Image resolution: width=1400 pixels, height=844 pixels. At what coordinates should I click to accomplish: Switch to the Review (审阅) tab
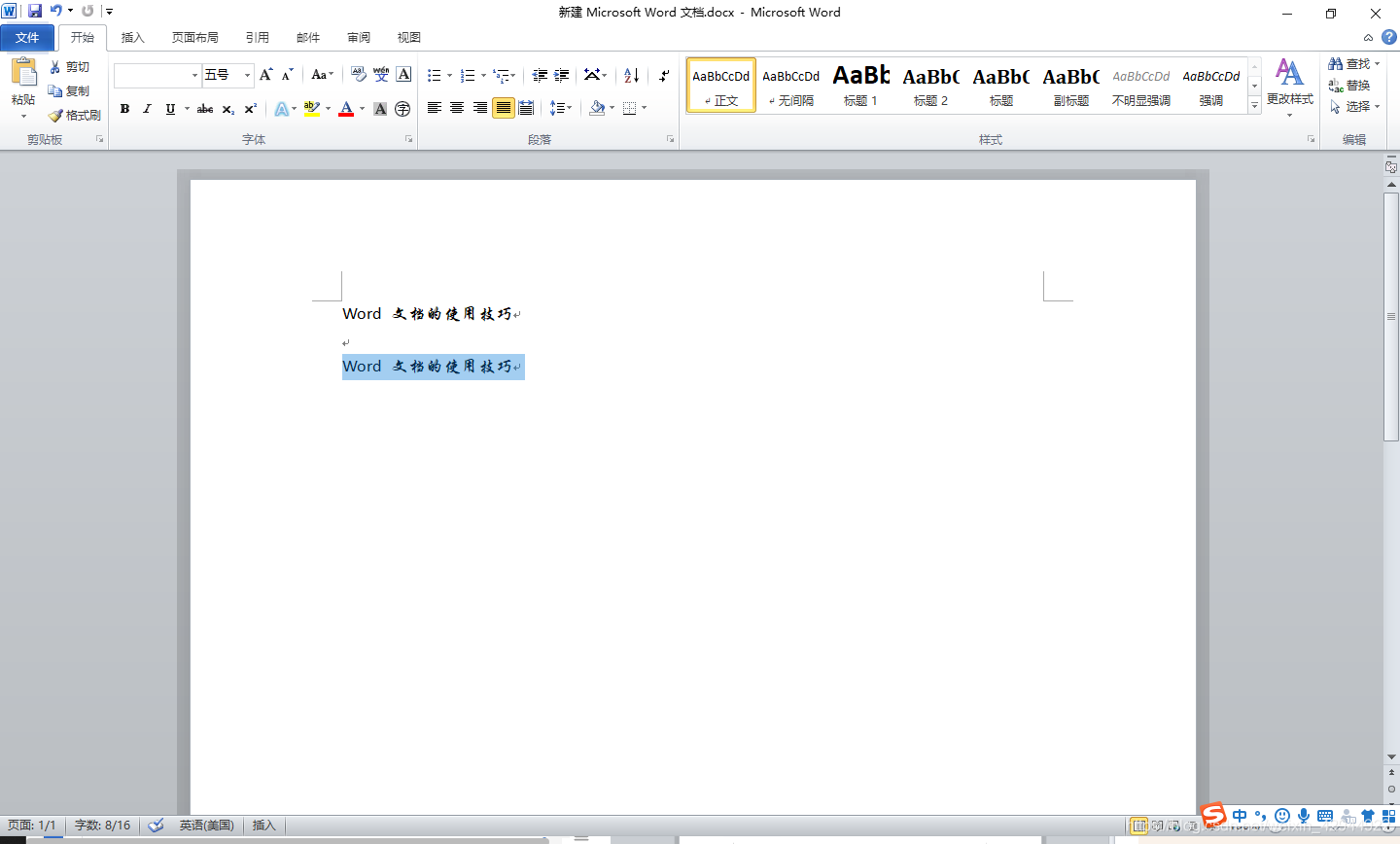pyautogui.click(x=359, y=38)
